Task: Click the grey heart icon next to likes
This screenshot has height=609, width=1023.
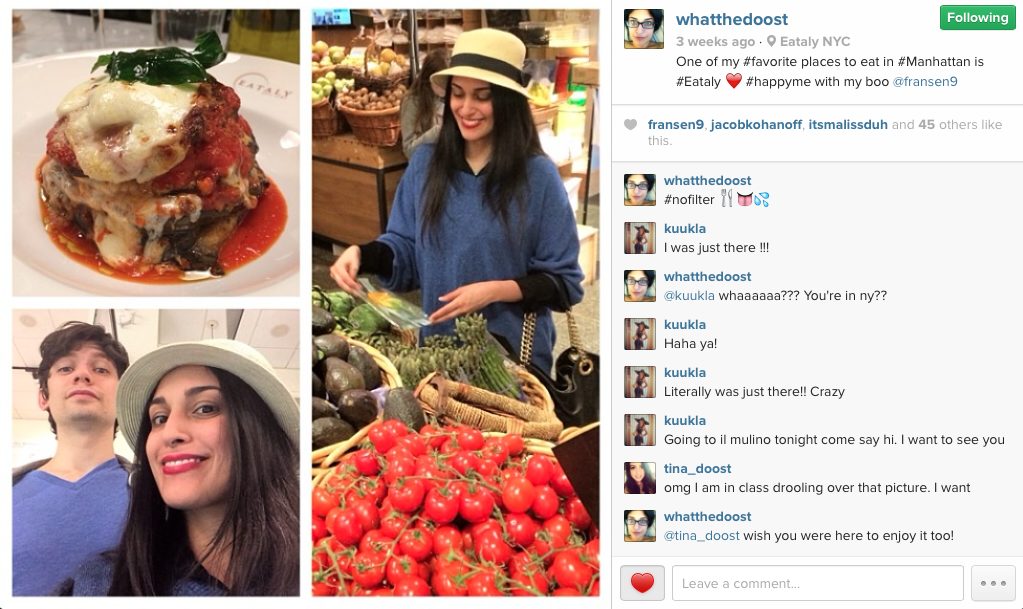Action: coord(630,124)
